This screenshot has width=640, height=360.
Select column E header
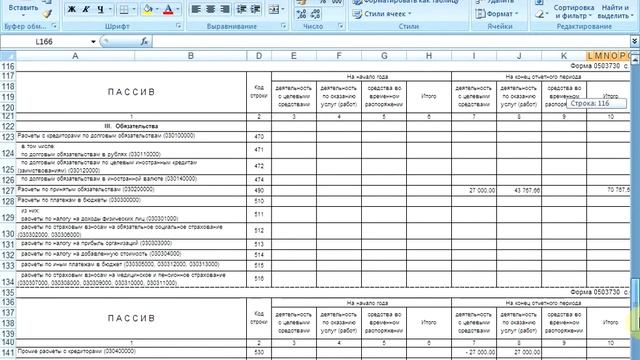pyautogui.click(x=293, y=56)
